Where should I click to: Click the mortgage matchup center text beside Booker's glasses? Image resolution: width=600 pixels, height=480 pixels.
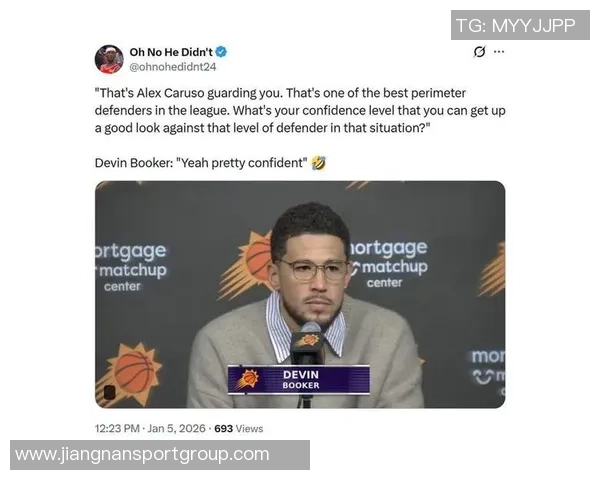pyautogui.click(x=389, y=263)
